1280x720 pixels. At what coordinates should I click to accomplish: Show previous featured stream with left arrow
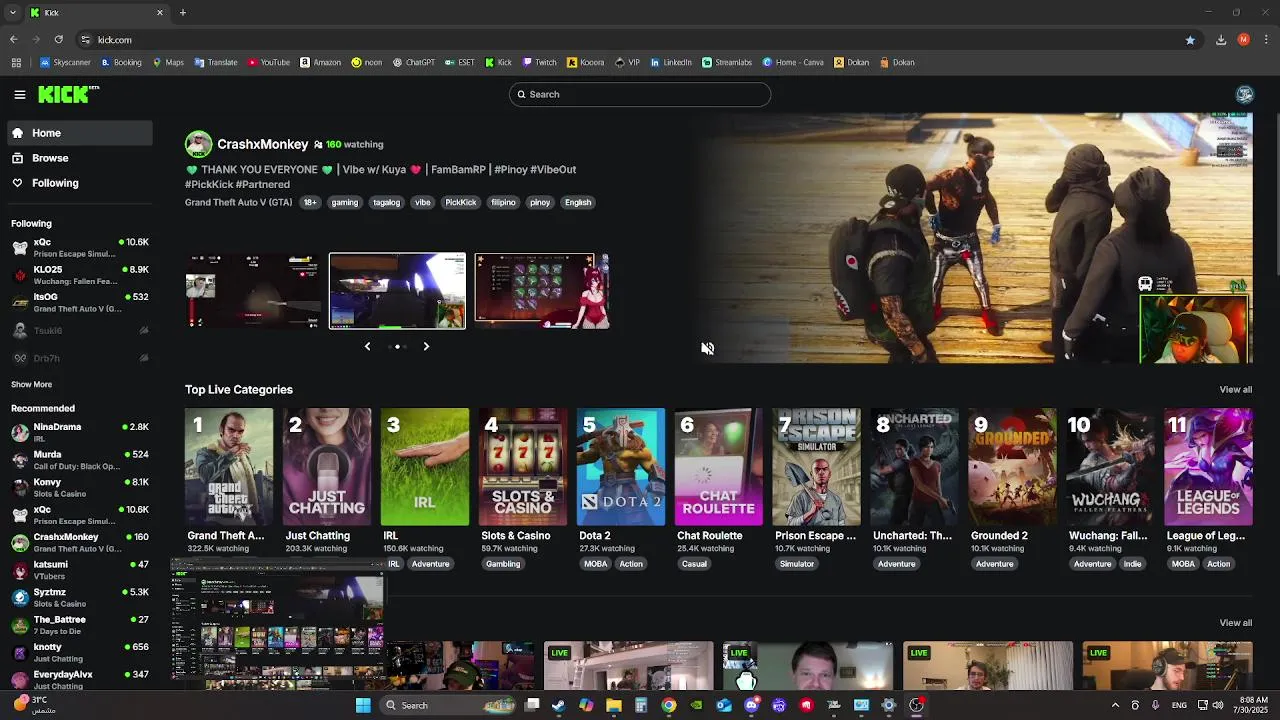coord(367,346)
